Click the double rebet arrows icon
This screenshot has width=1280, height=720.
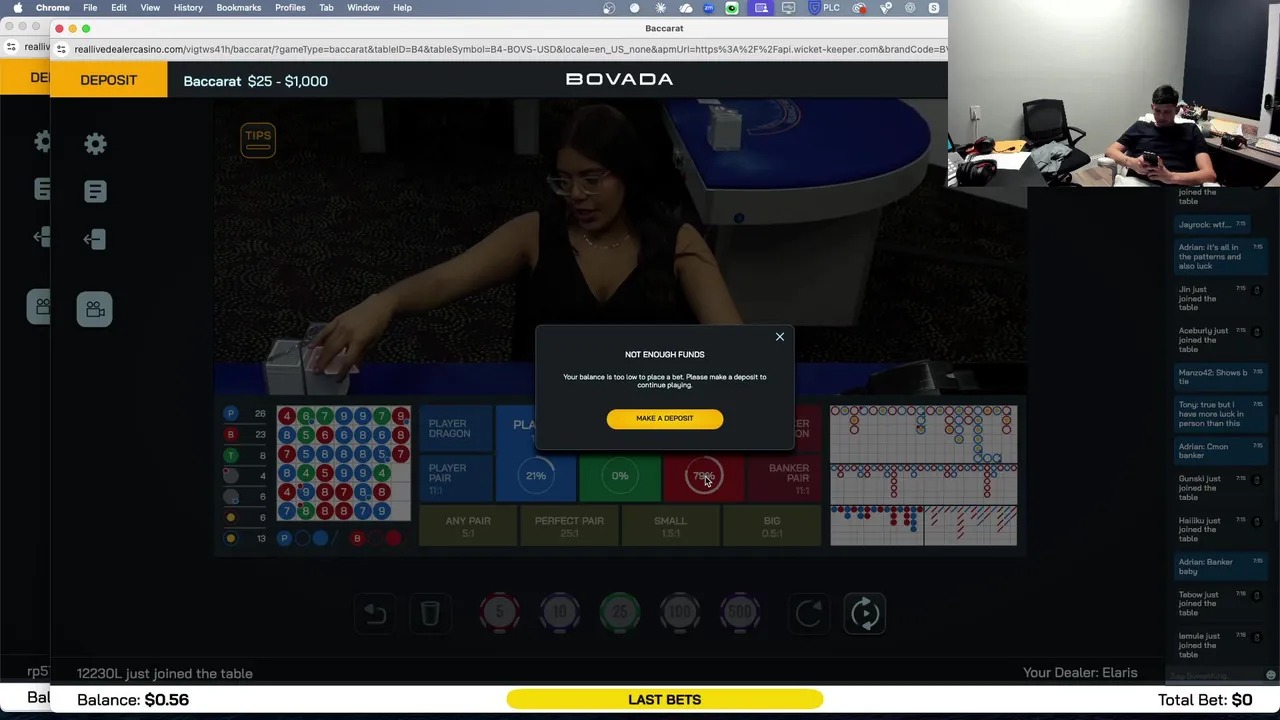point(865,613)
